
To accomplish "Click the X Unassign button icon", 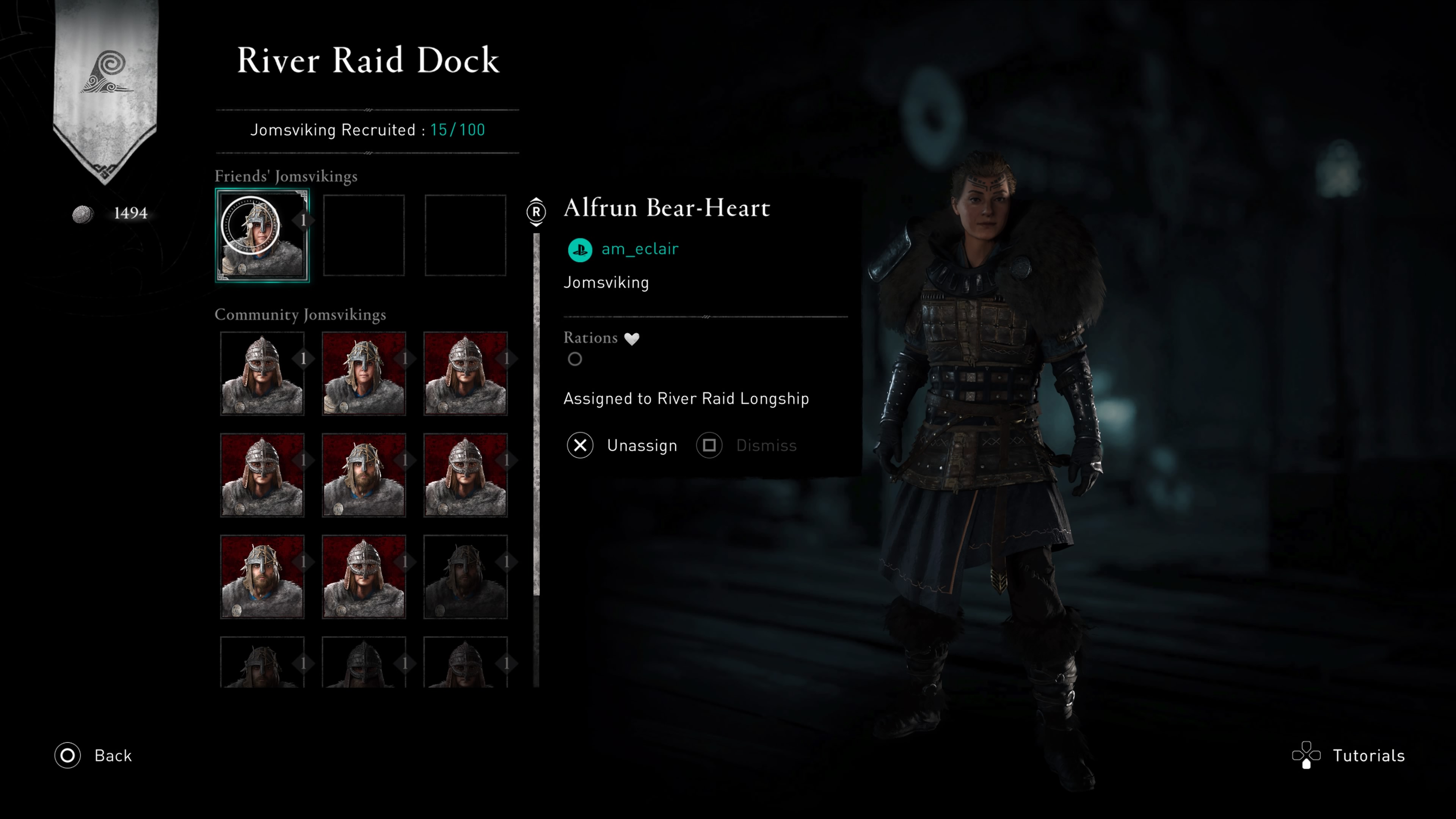I will point(580,446).
